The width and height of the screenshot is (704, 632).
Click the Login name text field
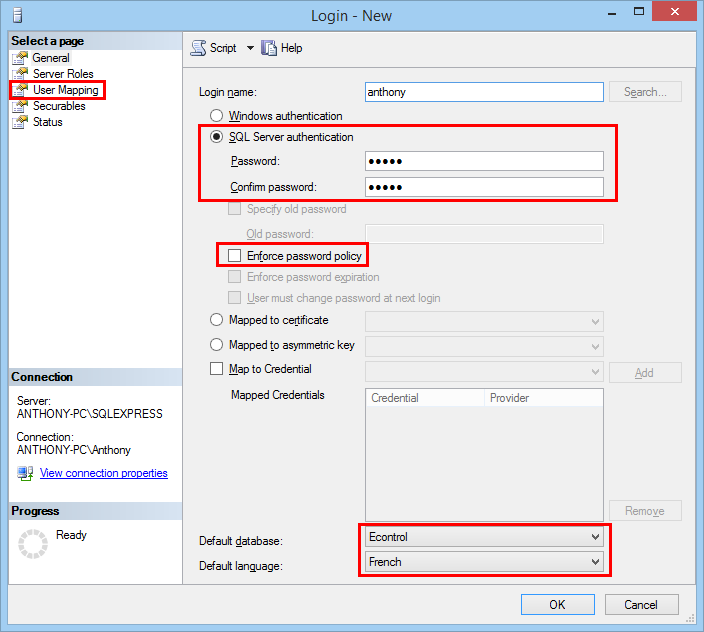coord(484,92)
